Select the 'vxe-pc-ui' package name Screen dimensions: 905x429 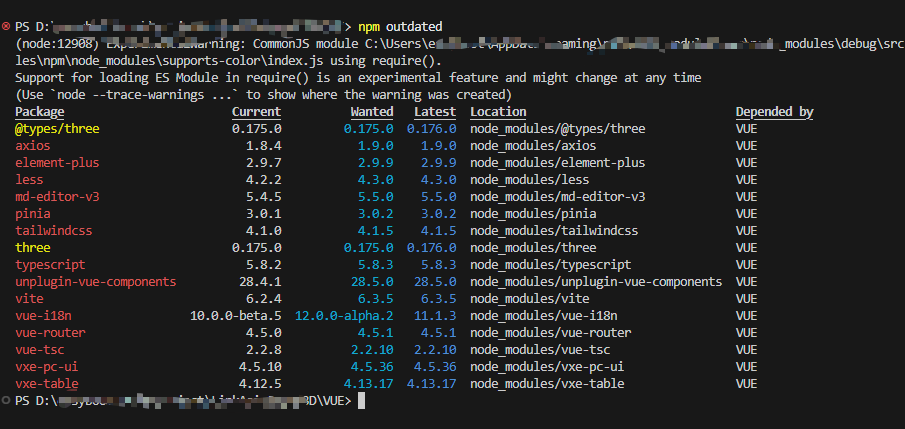pyautogui.click(x=47, y=367)
